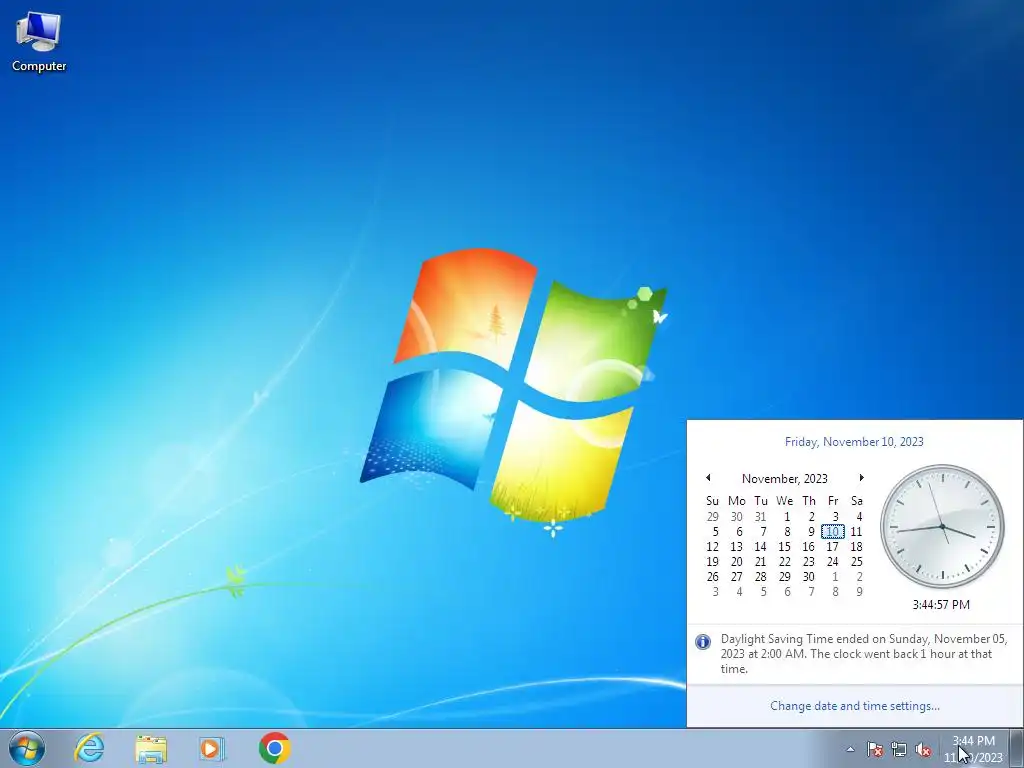Select October 31 in calendar first row
Image resolution: width=1024 pixels, height=768 pixels.
coord(760,517)
